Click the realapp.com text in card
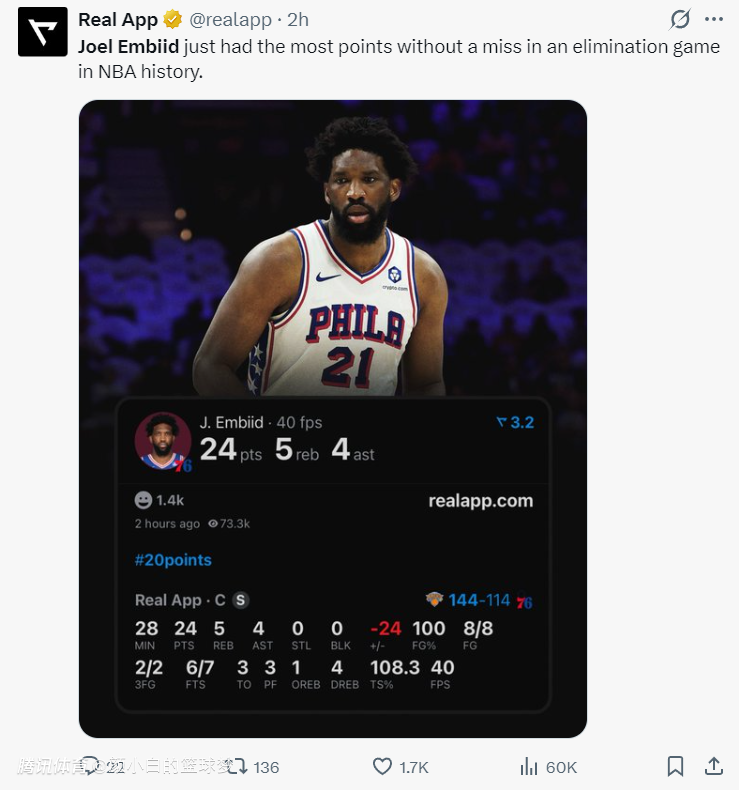Viewport: 739px width, 790px height. [x=481, y=501]
